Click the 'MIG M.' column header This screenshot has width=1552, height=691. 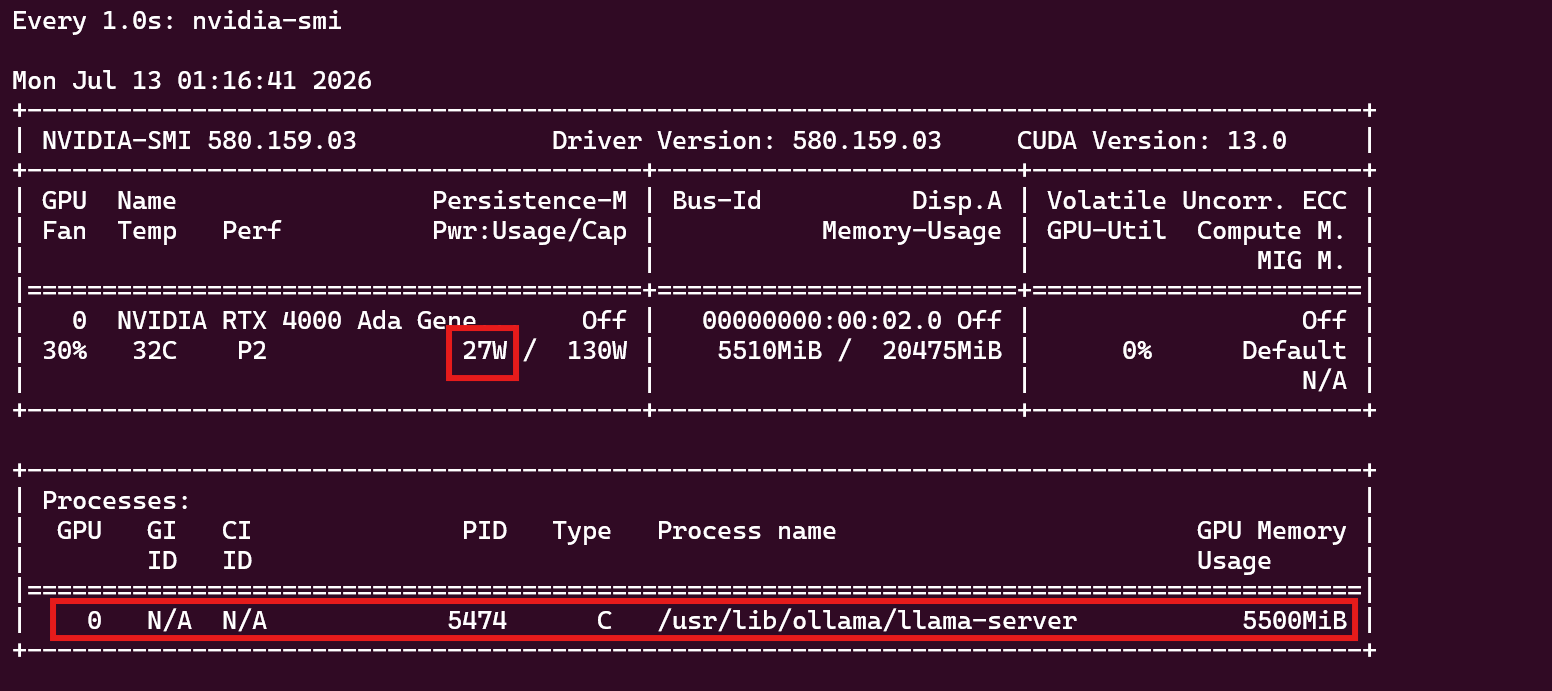click(1302, 261)
